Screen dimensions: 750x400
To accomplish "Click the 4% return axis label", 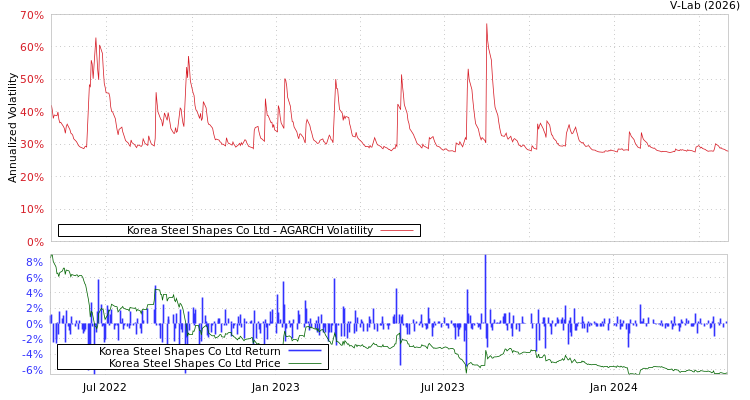I will [x=34, y=294].
